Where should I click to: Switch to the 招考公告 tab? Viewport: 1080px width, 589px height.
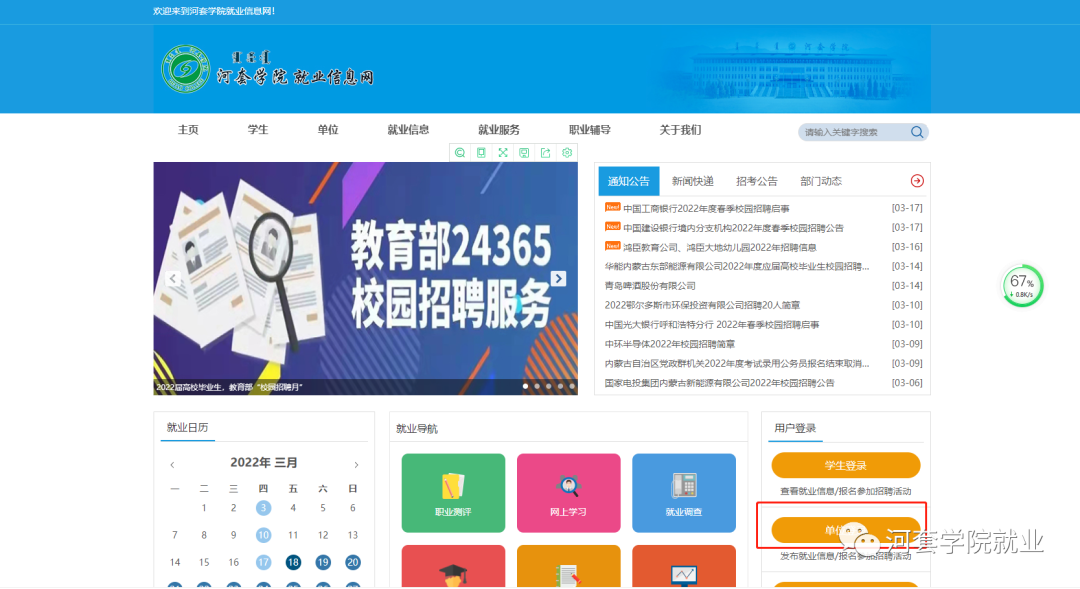756,181
